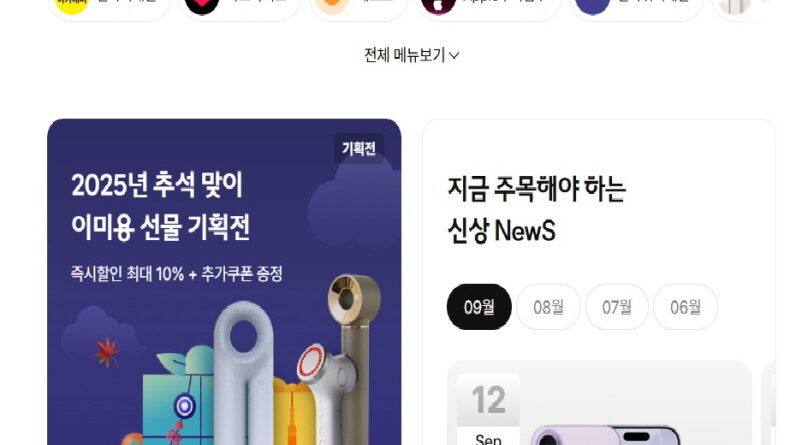Open the 2025년 추석 맞이 선물 기획전 banner
790x445 pixels.
[224, 282]
